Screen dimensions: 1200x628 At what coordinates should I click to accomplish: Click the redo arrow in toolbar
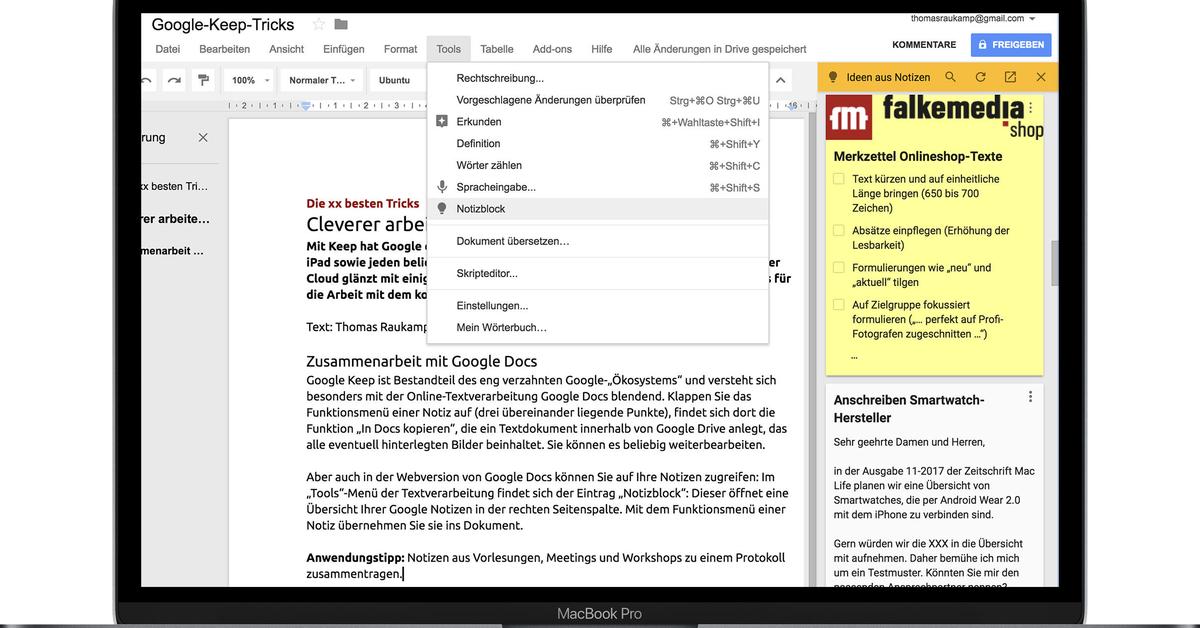coord(175,80)
